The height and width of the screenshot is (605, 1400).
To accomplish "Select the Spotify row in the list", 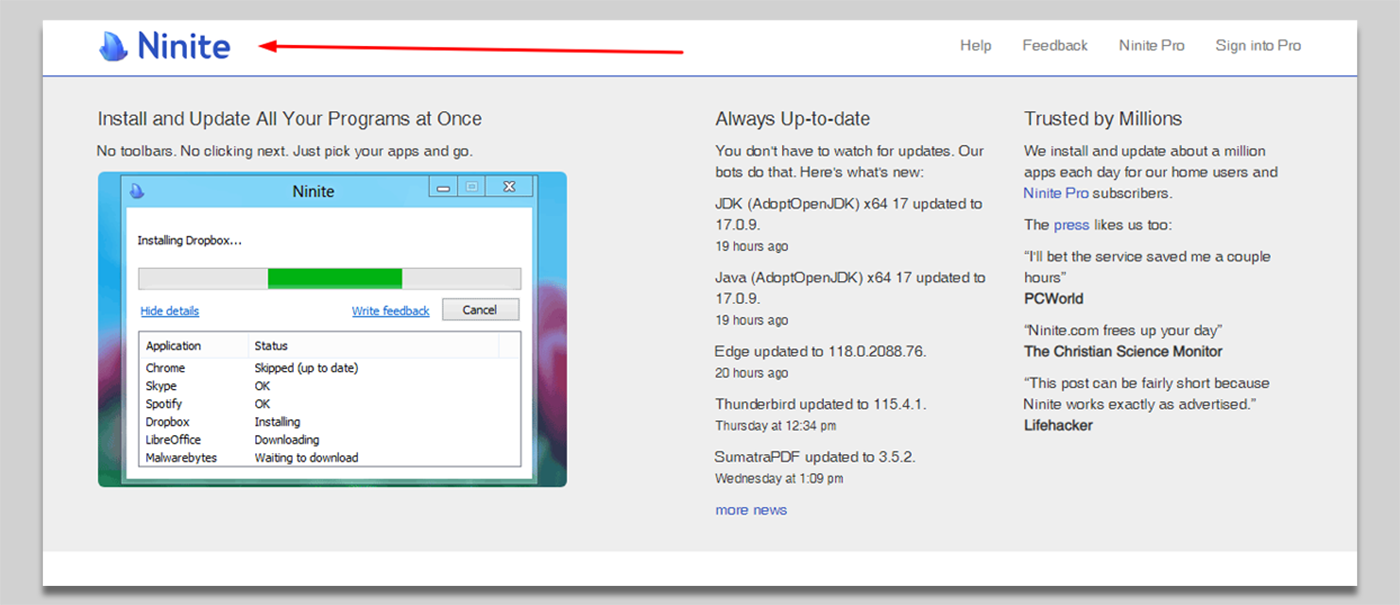I will click(330, 404).
